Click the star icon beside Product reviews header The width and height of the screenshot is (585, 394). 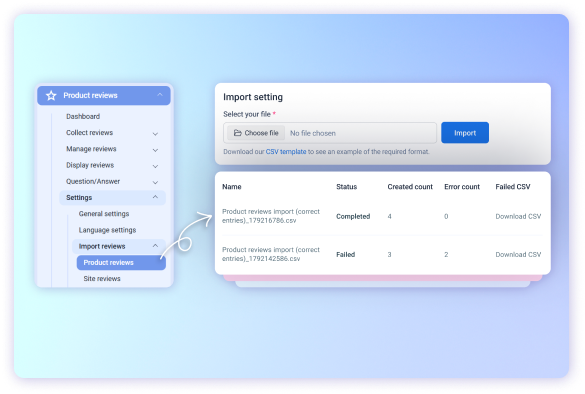pyautogui.click(x=51, y=96)
